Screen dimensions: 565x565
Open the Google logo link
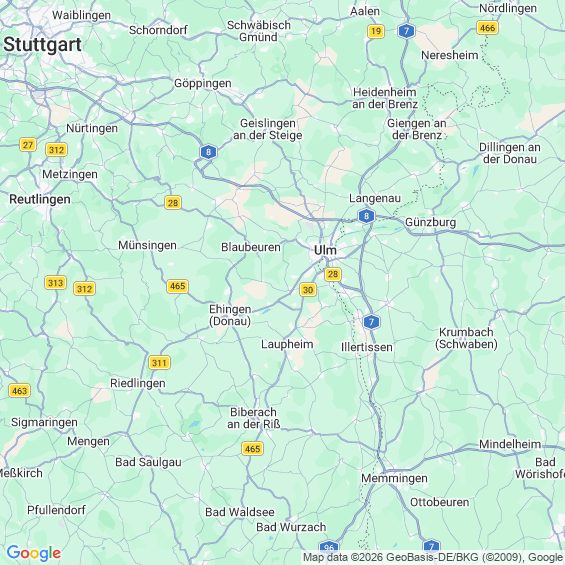[x=34, y=553]
